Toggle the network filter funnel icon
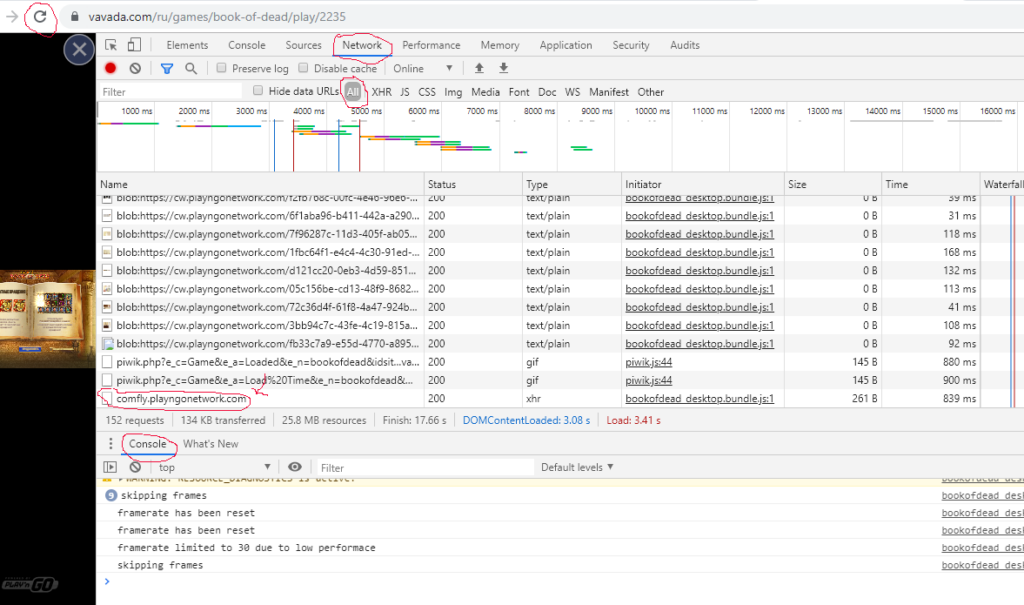Screen dimensions: 1024x605 [167, 69]
